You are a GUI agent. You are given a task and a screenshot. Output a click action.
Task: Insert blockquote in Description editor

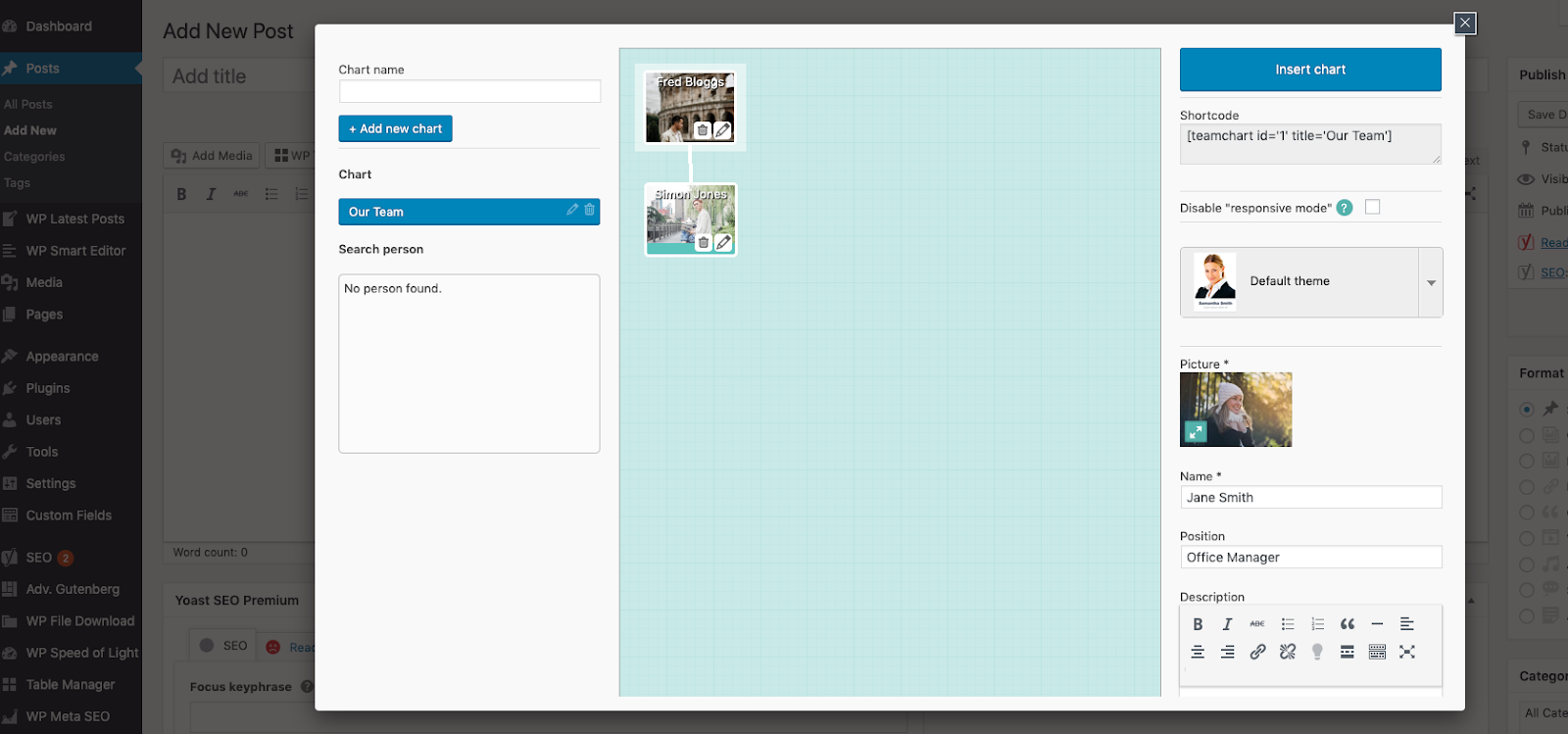tap(1347, 624)
